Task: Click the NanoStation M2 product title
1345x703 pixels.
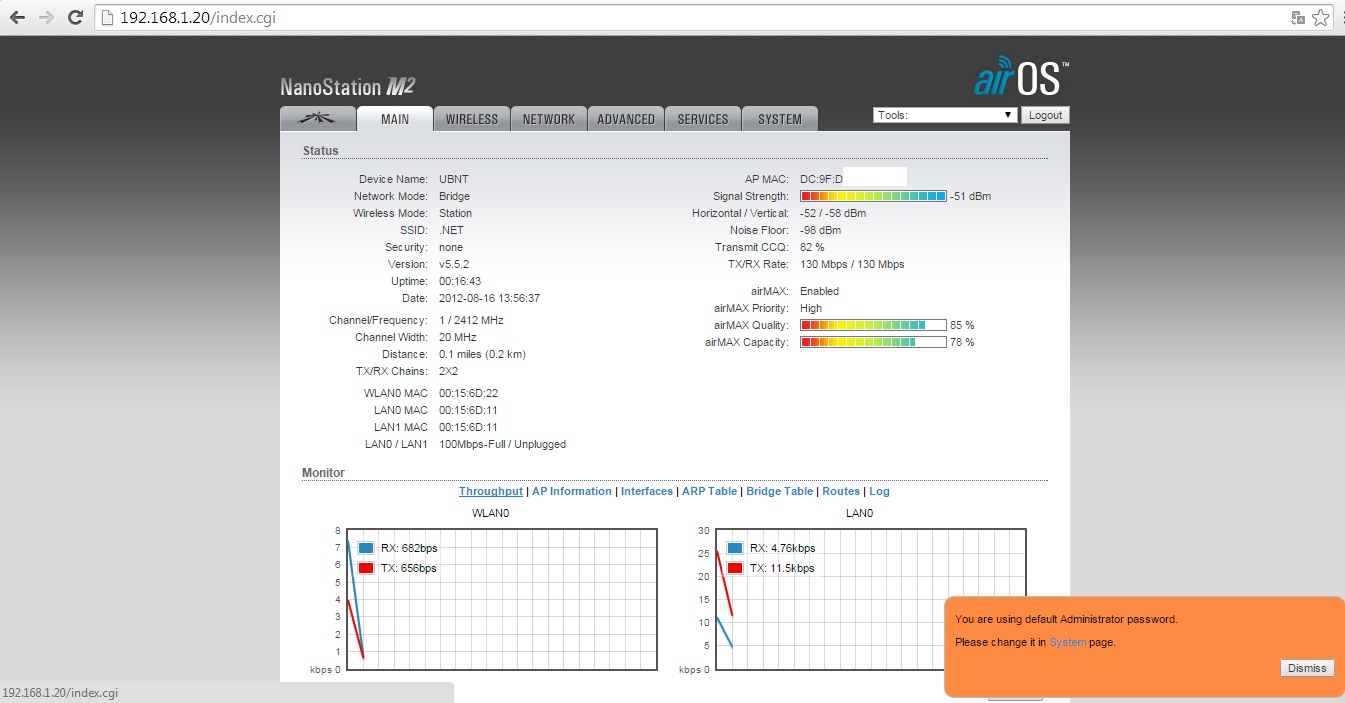Action: (x=348, y=87)
